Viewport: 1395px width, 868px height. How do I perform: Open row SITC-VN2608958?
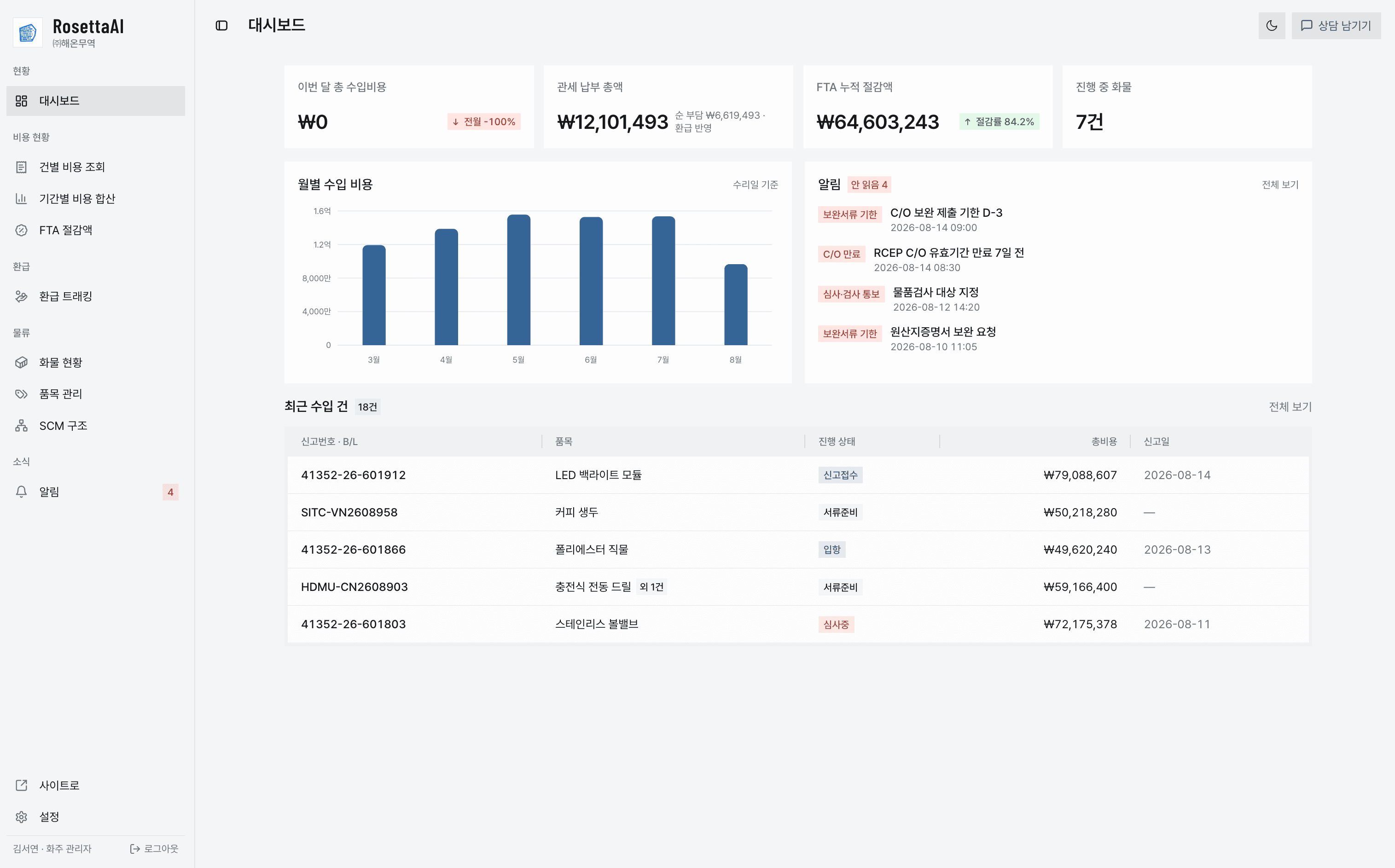pos(798,512)
